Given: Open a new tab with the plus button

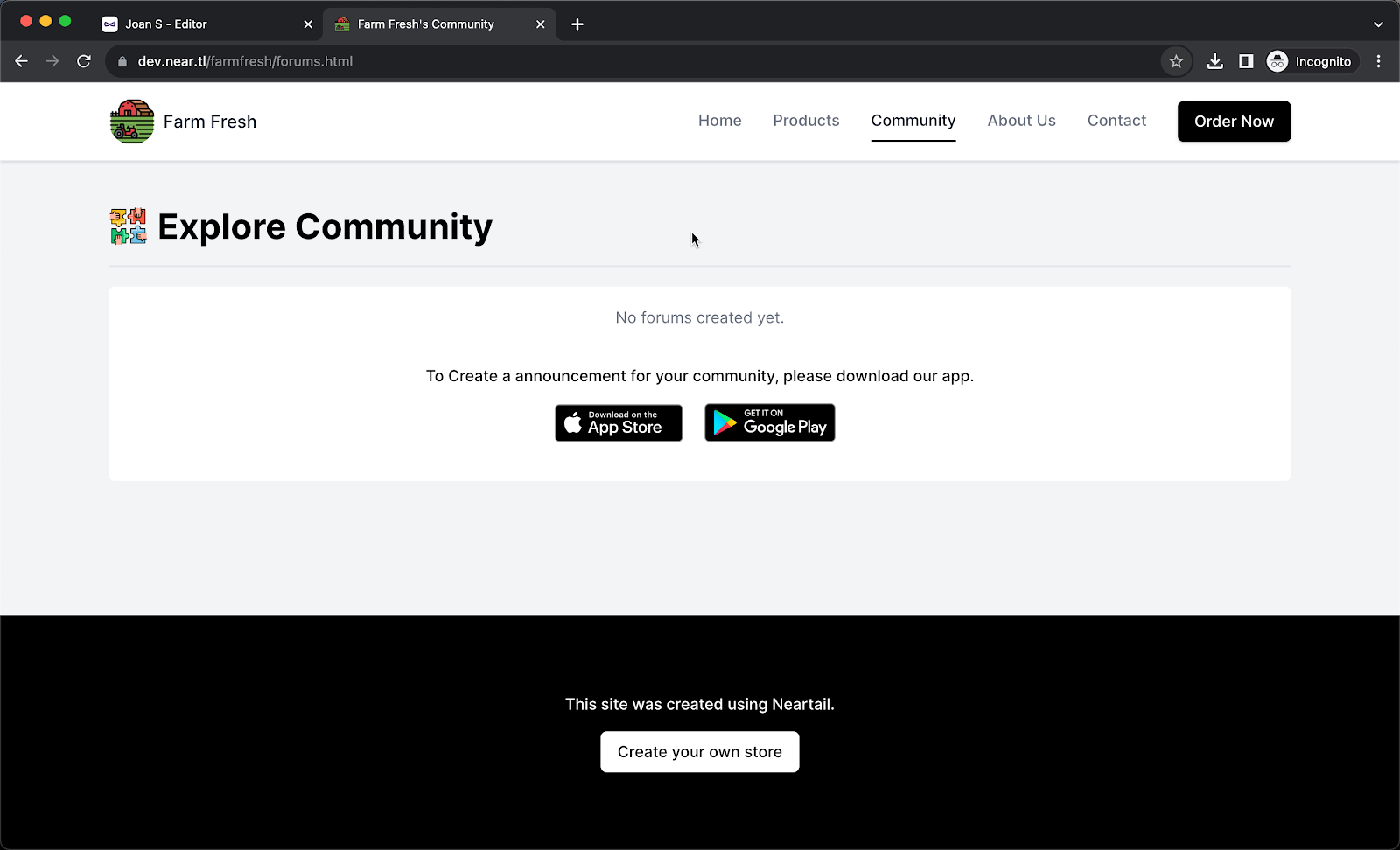Looking at the screenshot, I should pos(576,24).
